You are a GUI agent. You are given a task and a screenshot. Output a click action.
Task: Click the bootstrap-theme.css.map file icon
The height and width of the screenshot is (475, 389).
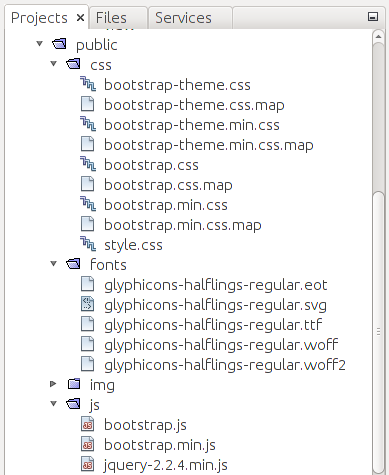point(88,104)
